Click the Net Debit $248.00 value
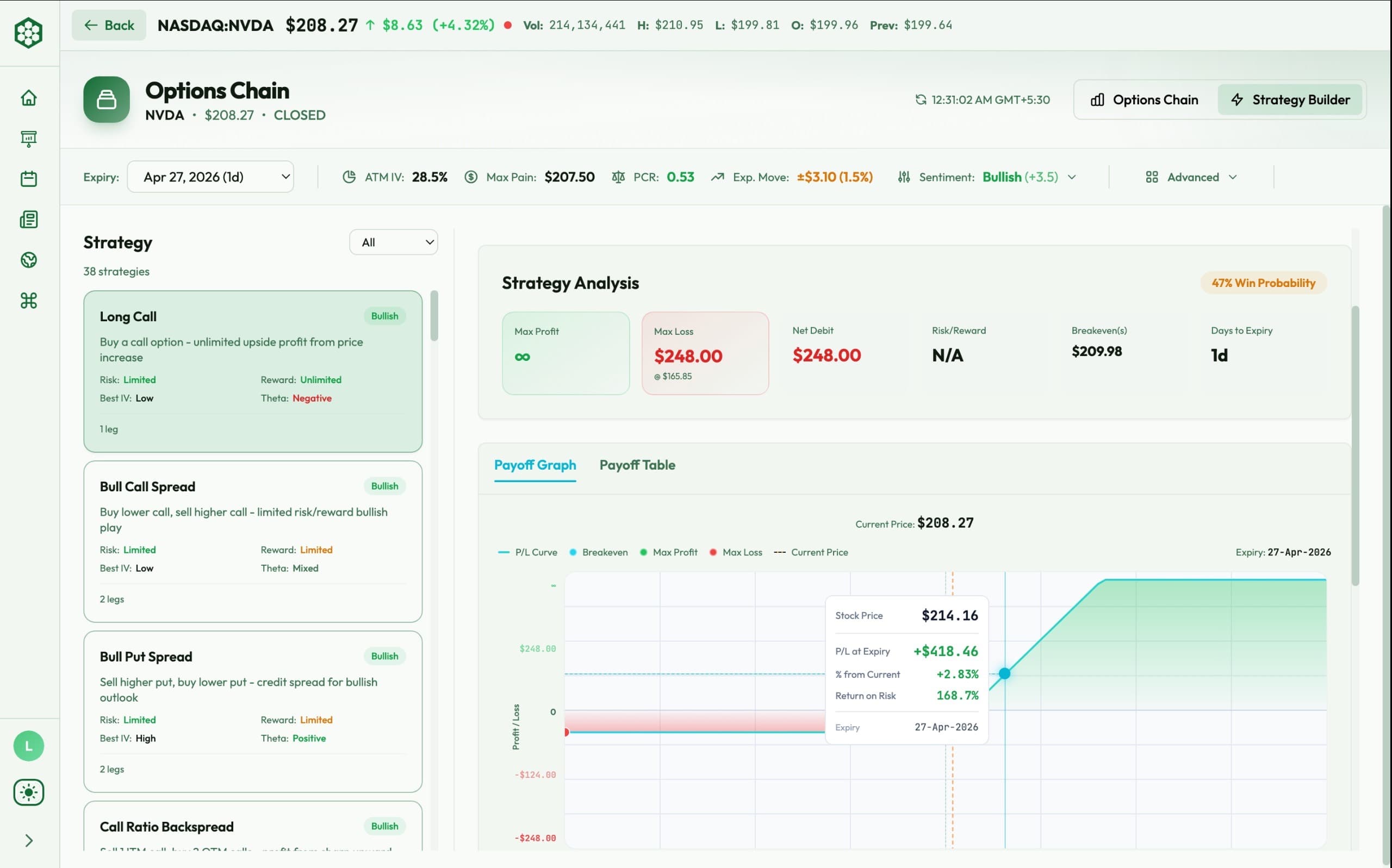The image size is (1392, 868). point(826,355)
